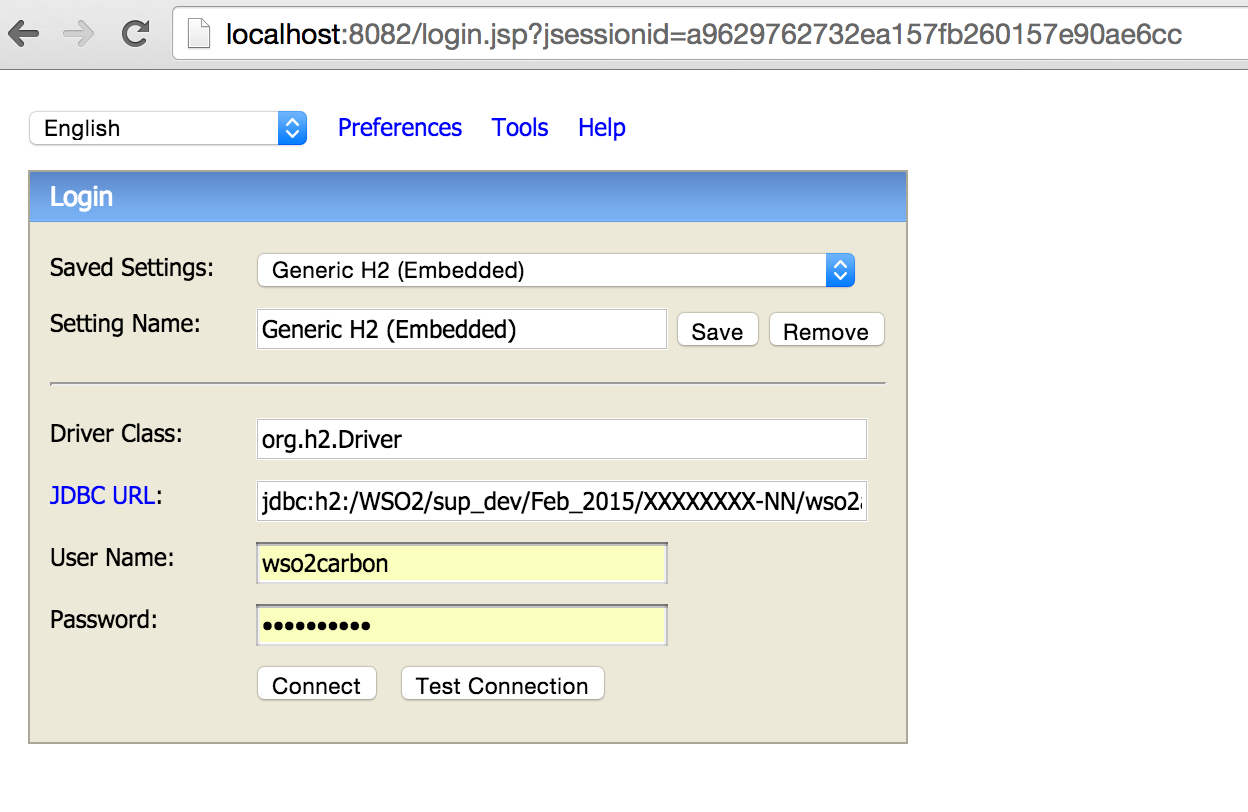Screen dimensions: 1248x812
Task: Focus the Setting Name text field
Action: [x=462, y=329]
